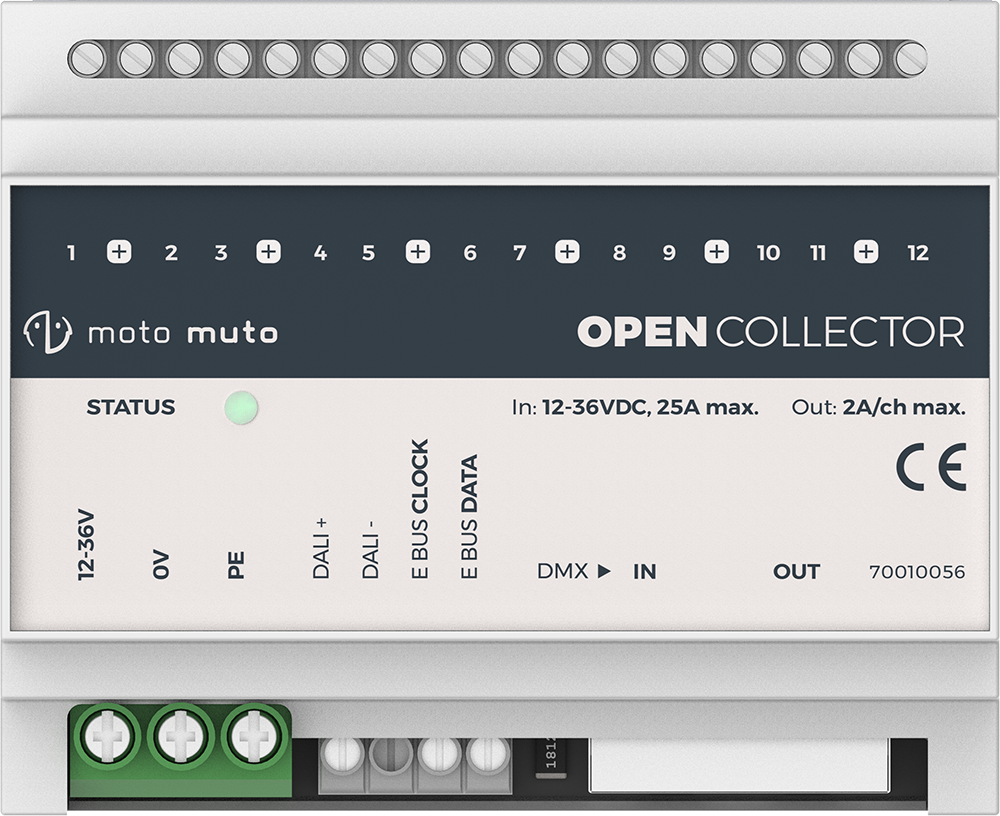1000x816 pixels.
Task: Click the DMX arrow triangle pointing to IN
Action: [604, 571]
